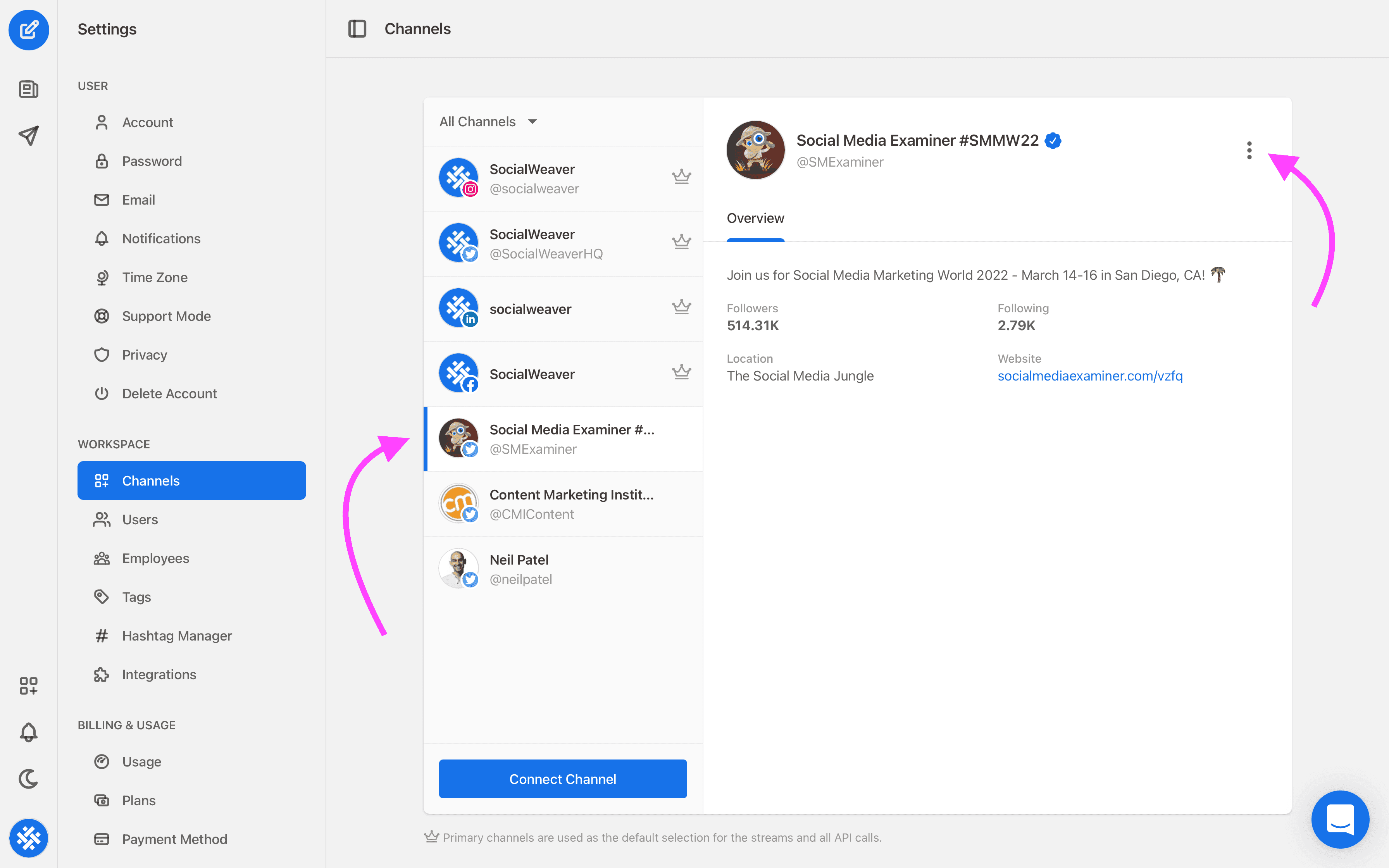1389x868 pixels.
Task: Open Privacy settings
Action: tap(192, 355)
